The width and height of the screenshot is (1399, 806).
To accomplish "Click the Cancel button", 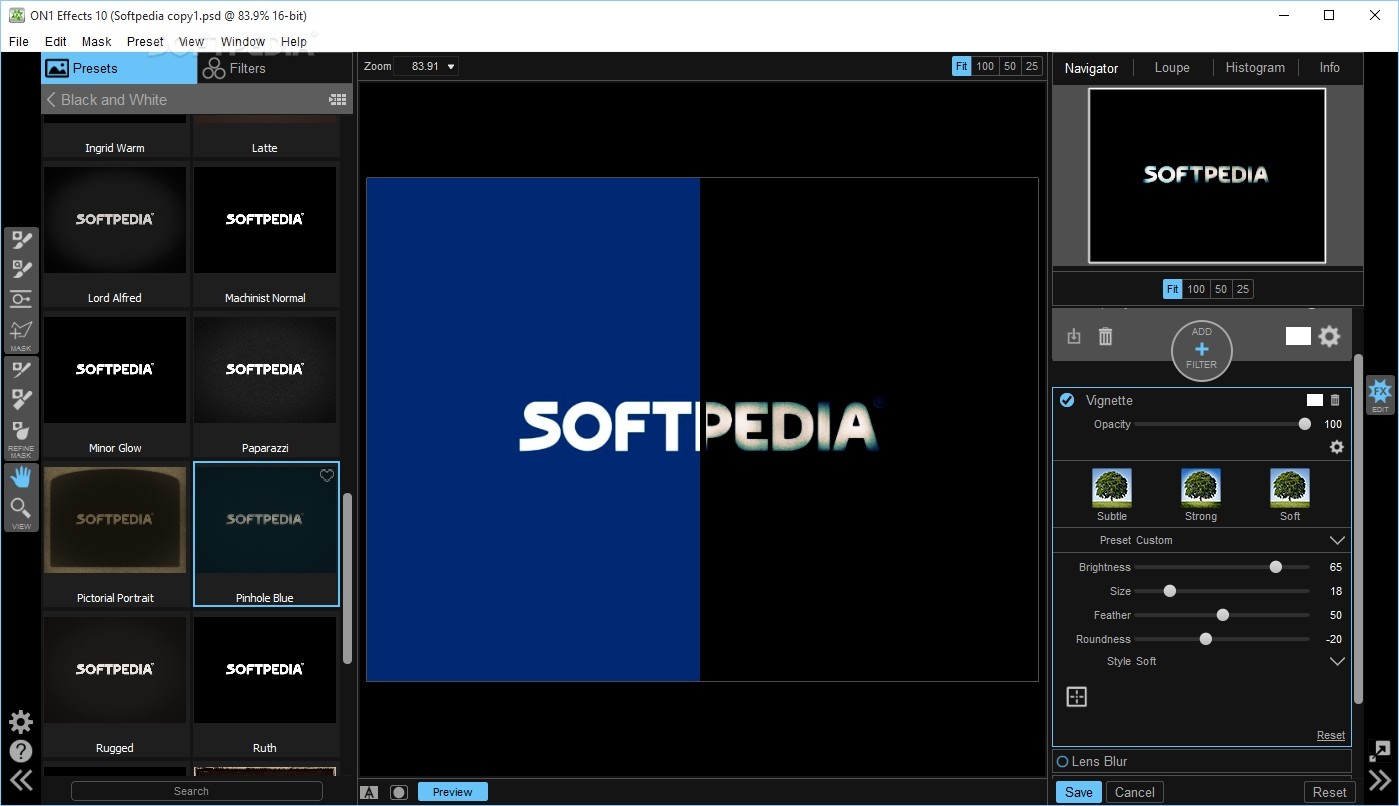I will [1135, 792].
